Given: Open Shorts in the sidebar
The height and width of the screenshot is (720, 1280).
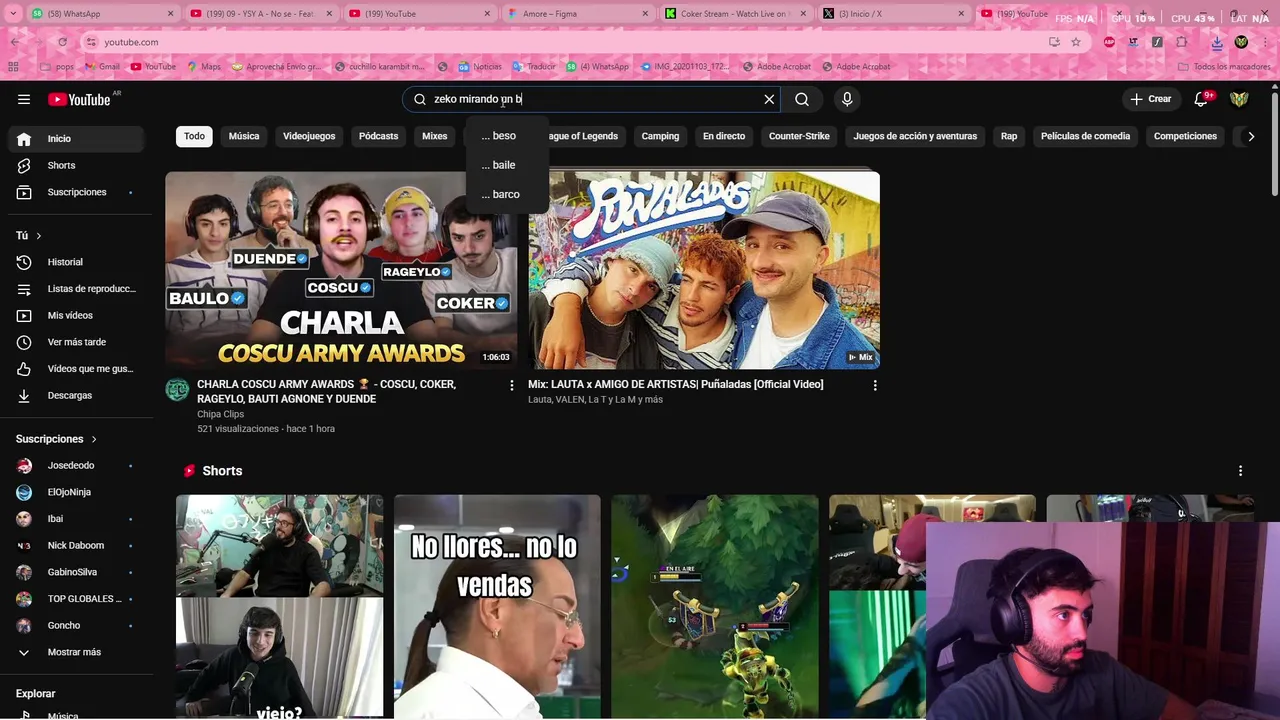Looking at the screenshot, I should click(x=77, y=165).
